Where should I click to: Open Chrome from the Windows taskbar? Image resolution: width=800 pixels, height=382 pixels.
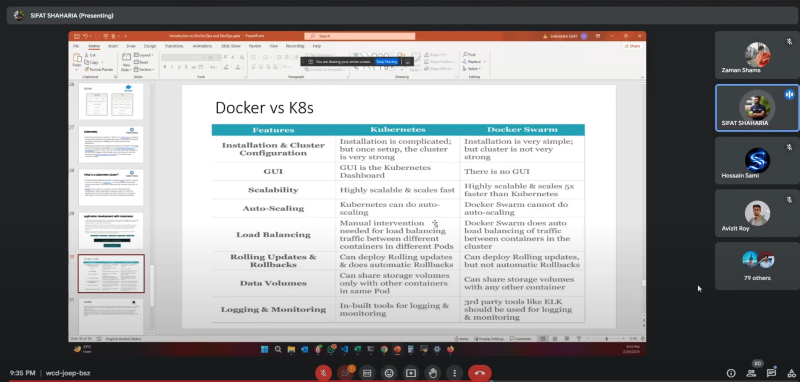[384, 349]
